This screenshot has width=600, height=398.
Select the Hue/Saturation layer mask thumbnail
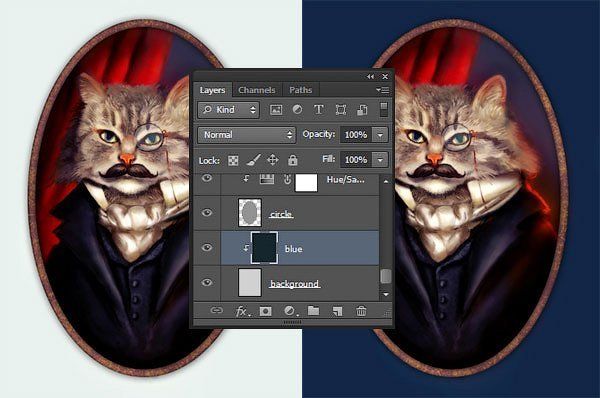point(306,183)
